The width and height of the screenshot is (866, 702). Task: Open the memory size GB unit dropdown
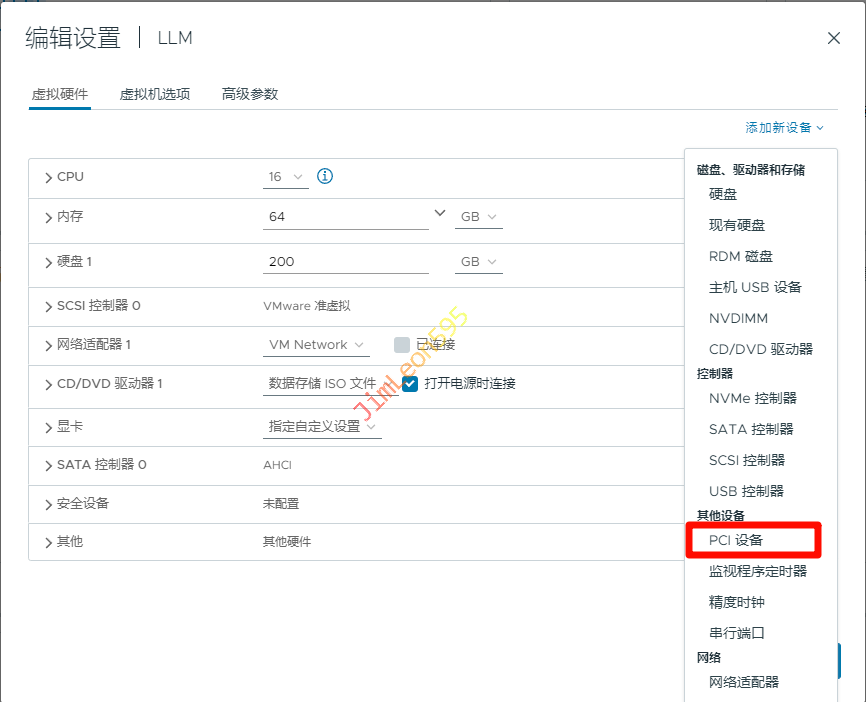(478, 217)
